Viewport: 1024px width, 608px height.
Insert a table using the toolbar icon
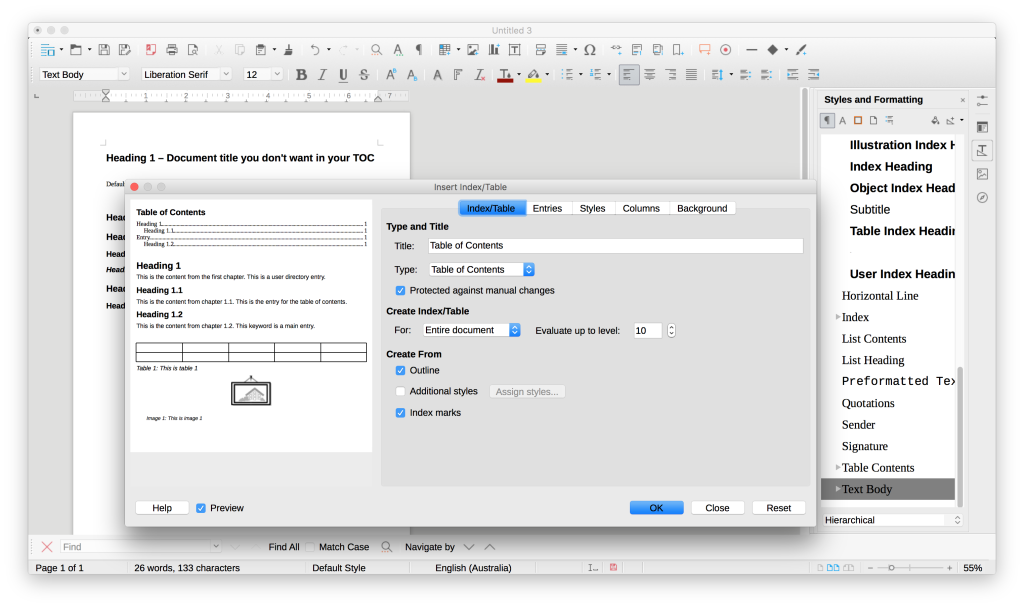tap(444, 49)
